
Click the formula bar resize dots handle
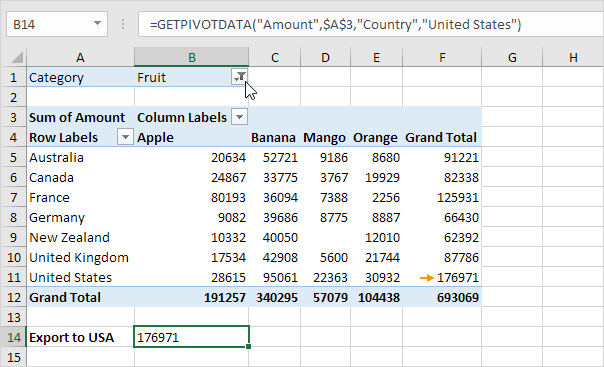[123, 24]
